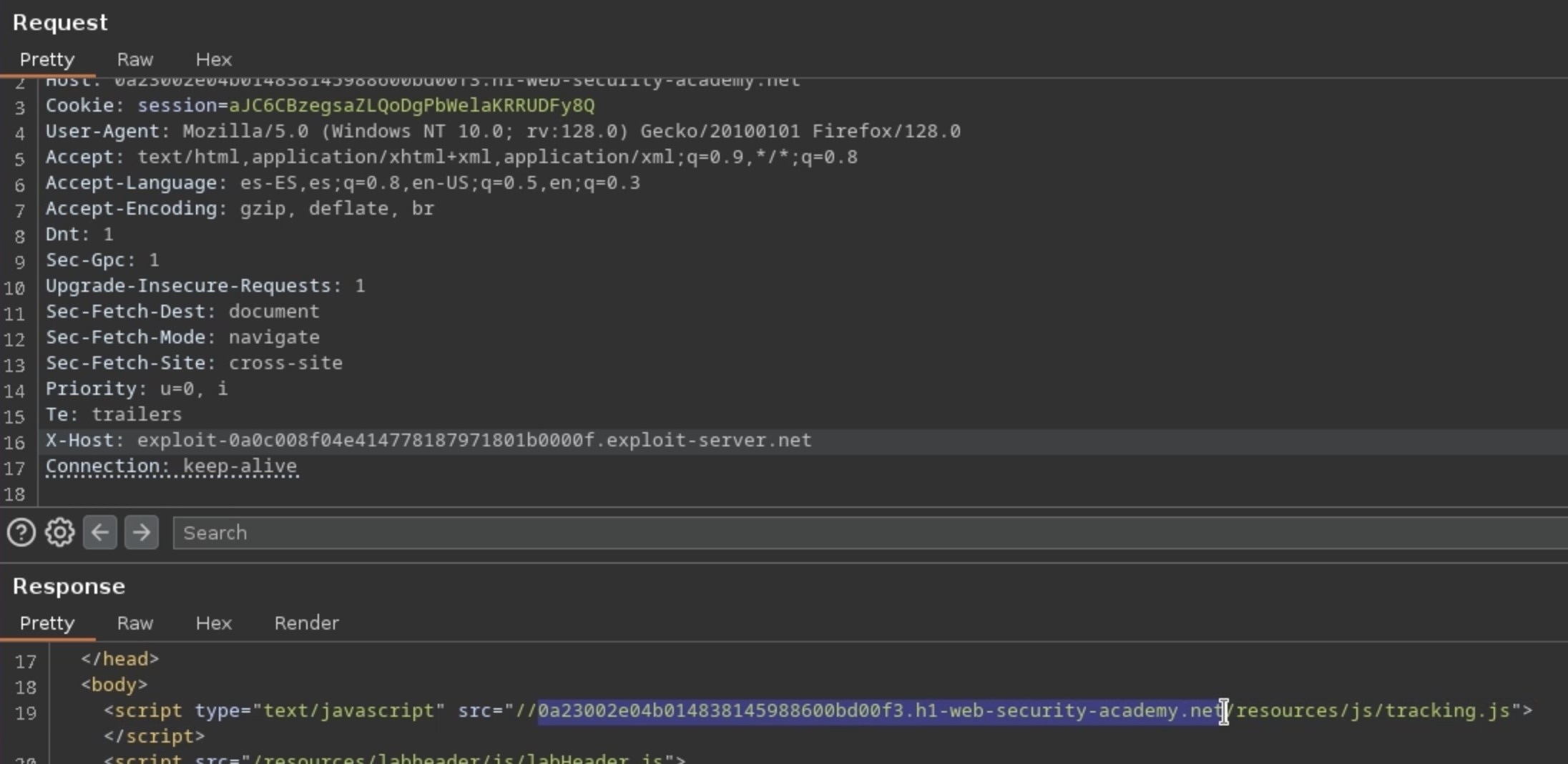Viewport: 1568px width, 764px height.
Task: Click the Connection keep-alive header
Action: 172,466
